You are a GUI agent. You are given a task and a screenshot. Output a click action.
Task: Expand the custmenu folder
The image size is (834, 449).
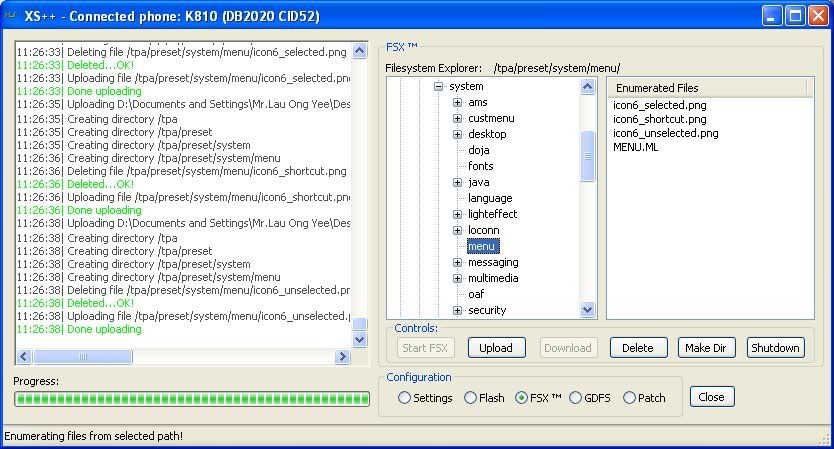tap(457, 119)
